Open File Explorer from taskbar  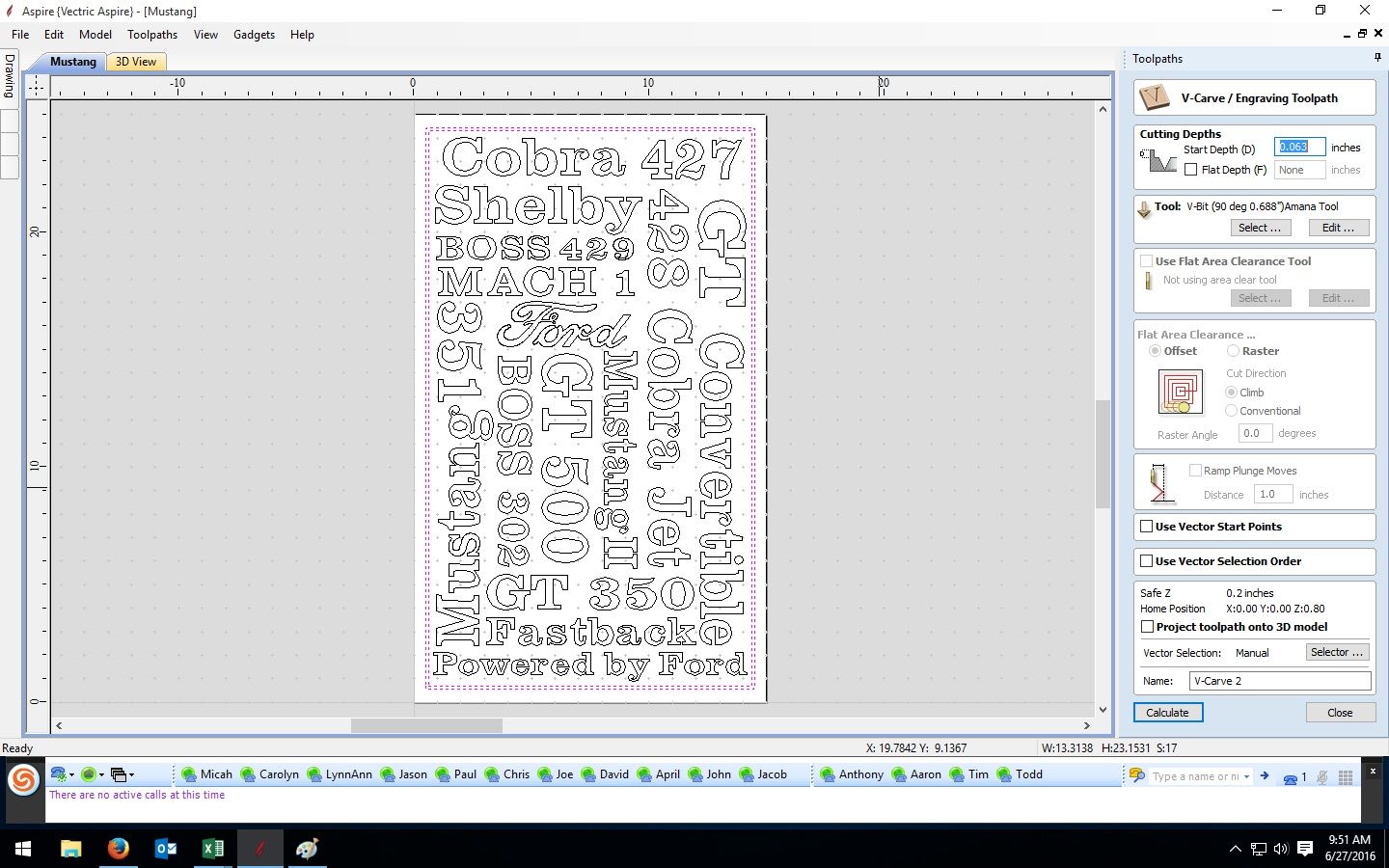tap(70, 848)
